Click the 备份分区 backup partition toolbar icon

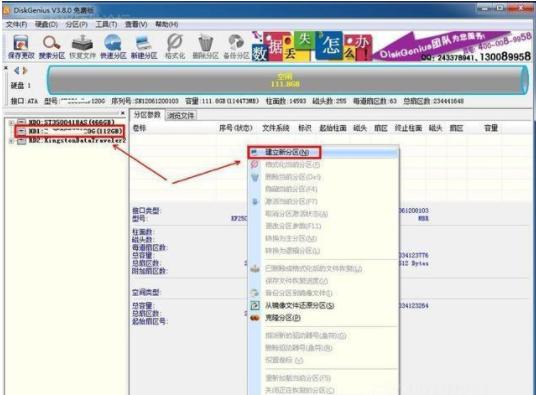(236, 47)
